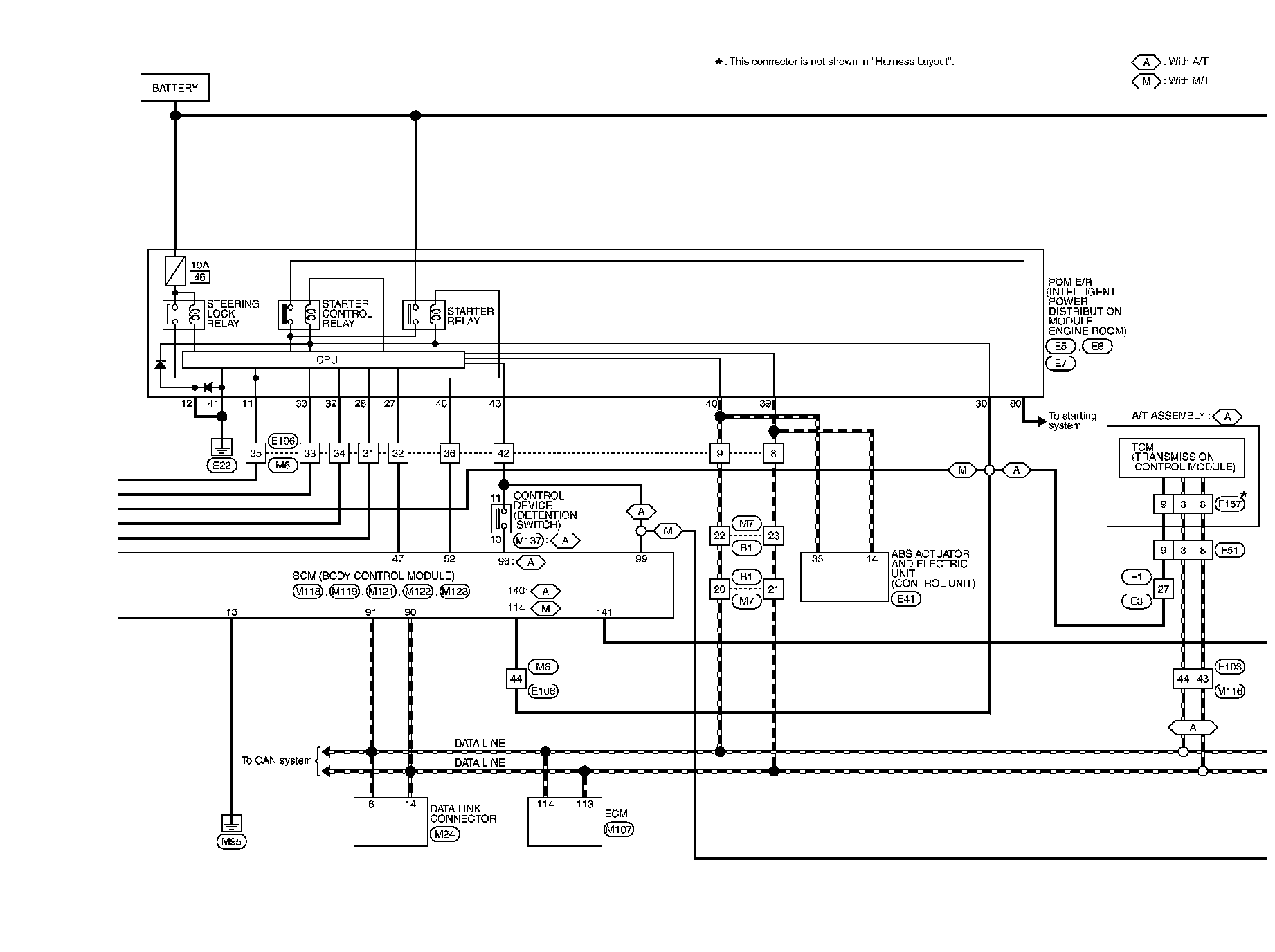The height and width of the screenshot is (952, 1275).
Task: Select the CPU block inside IPDM E/R
Action: [323, 360]
